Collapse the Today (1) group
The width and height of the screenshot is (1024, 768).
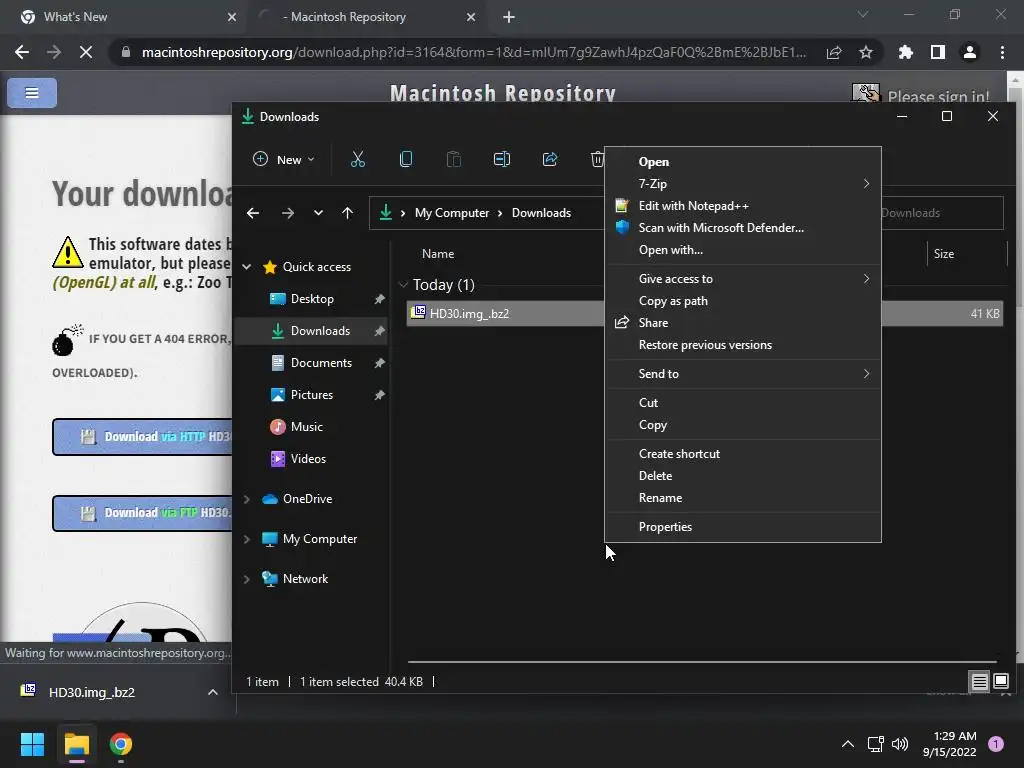click(x=404, y=285)
